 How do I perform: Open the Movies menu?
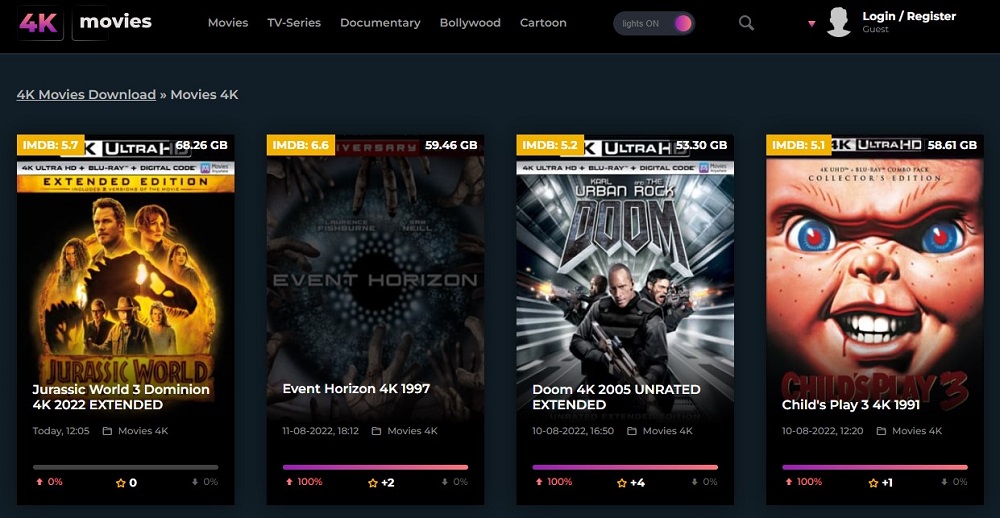pyautogui.click(x=228, y=23)
